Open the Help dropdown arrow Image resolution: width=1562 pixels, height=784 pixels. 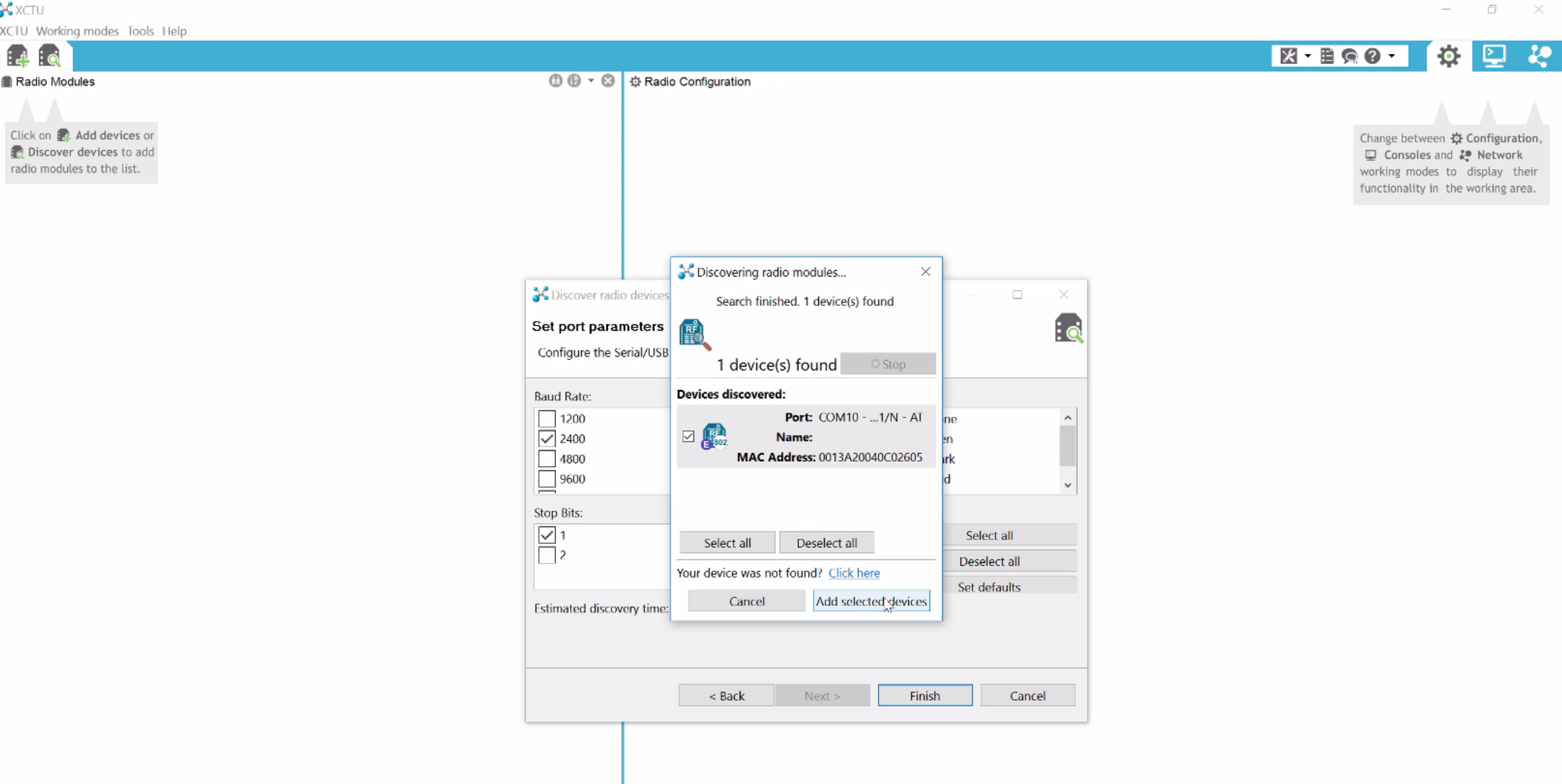click(1392, 56)
